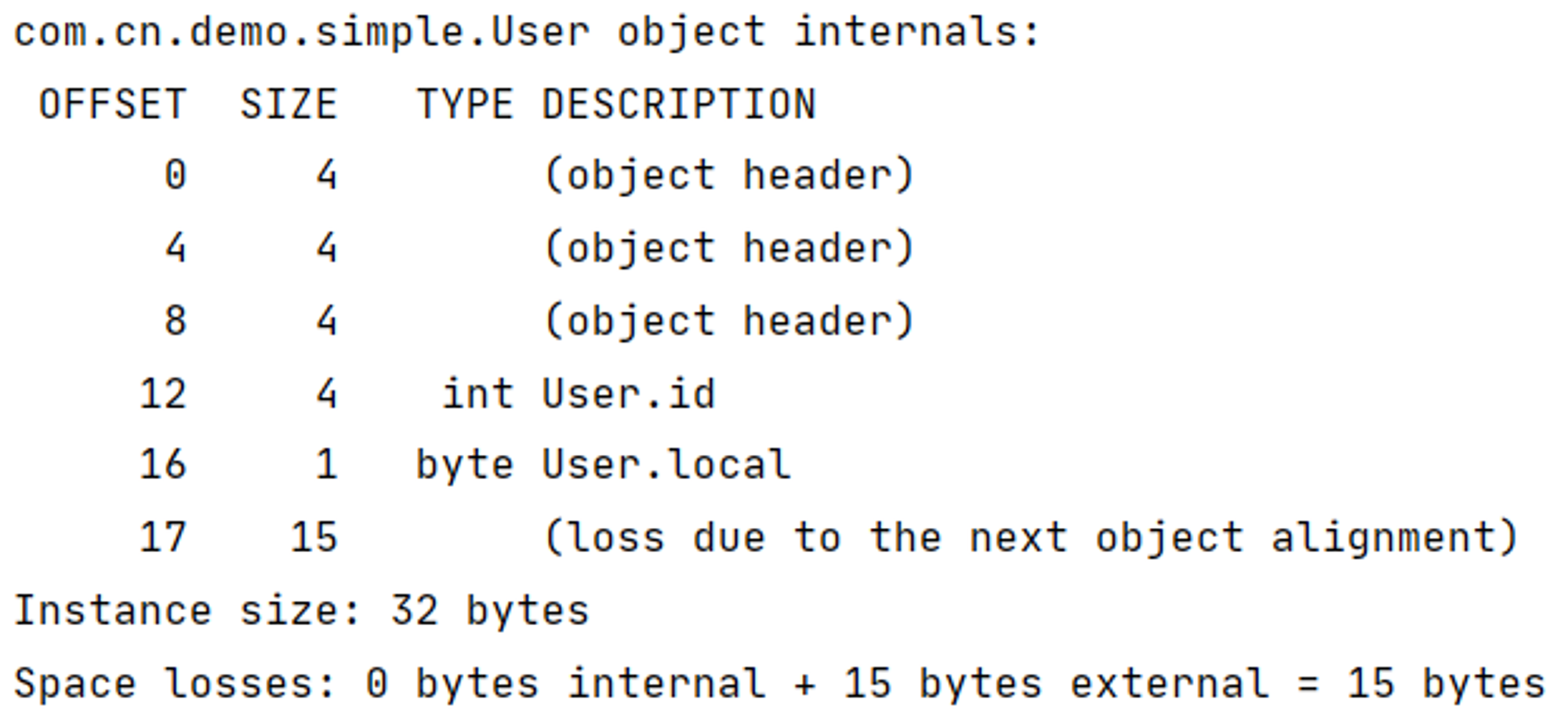Click the byte type label
1568x720 pixels.
point(464,466)
